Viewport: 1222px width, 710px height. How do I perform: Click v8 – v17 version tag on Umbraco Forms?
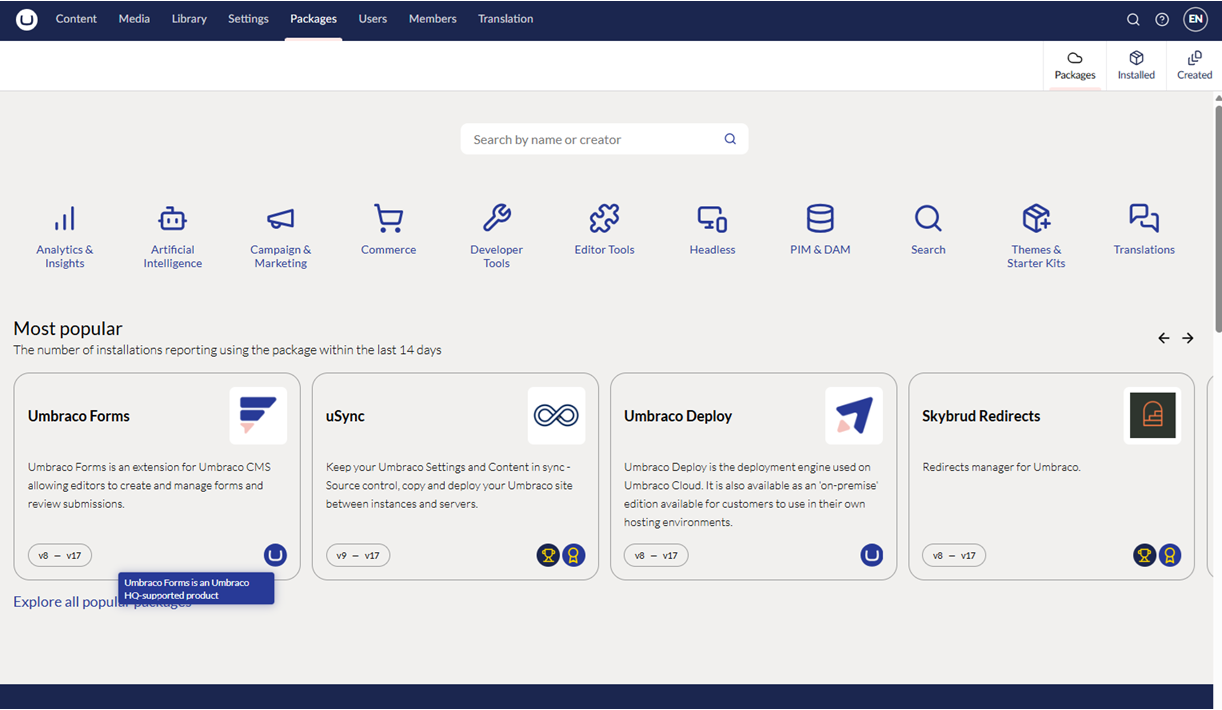(x=61, y=555)
